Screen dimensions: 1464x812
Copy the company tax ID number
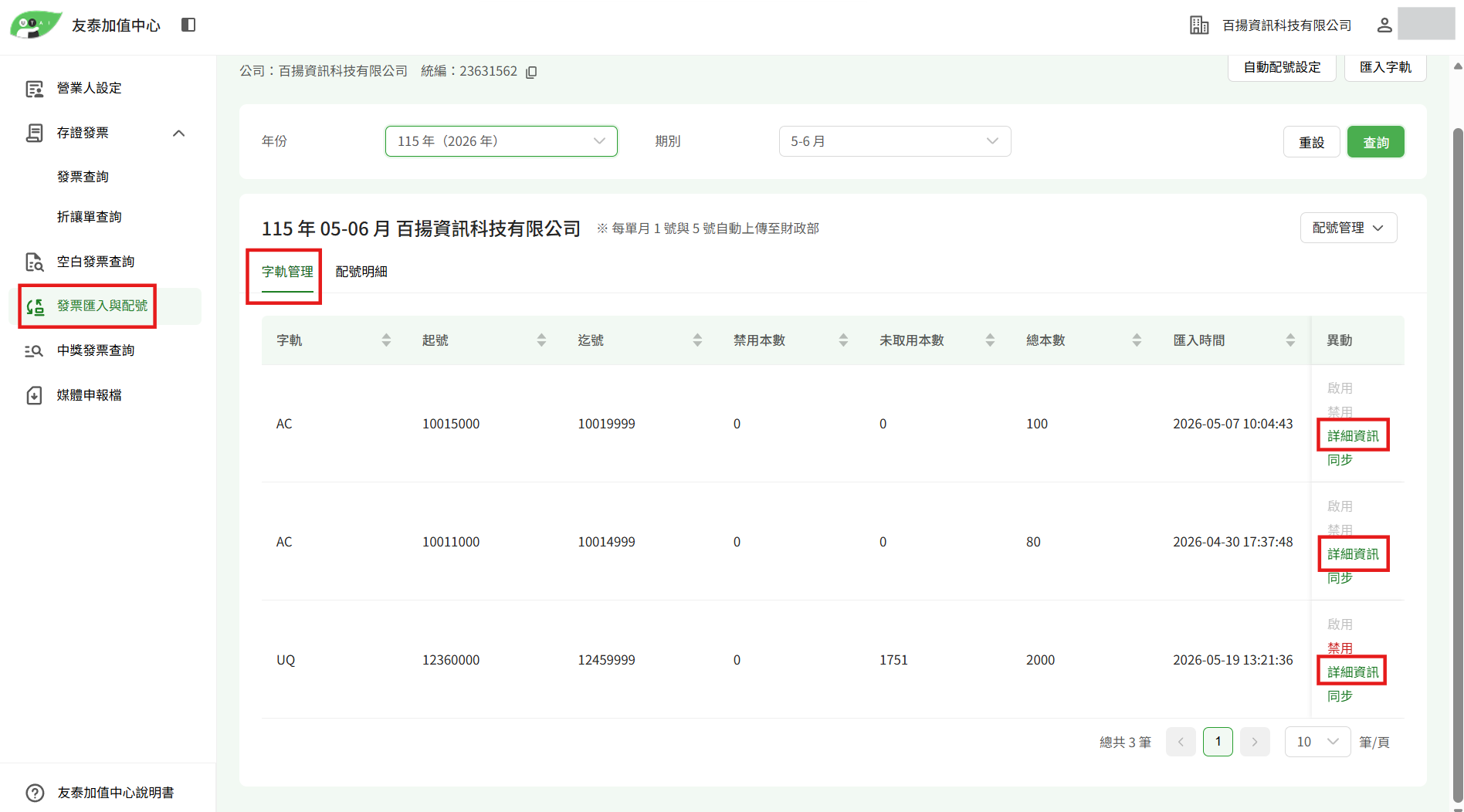click(x=531, y=72)
